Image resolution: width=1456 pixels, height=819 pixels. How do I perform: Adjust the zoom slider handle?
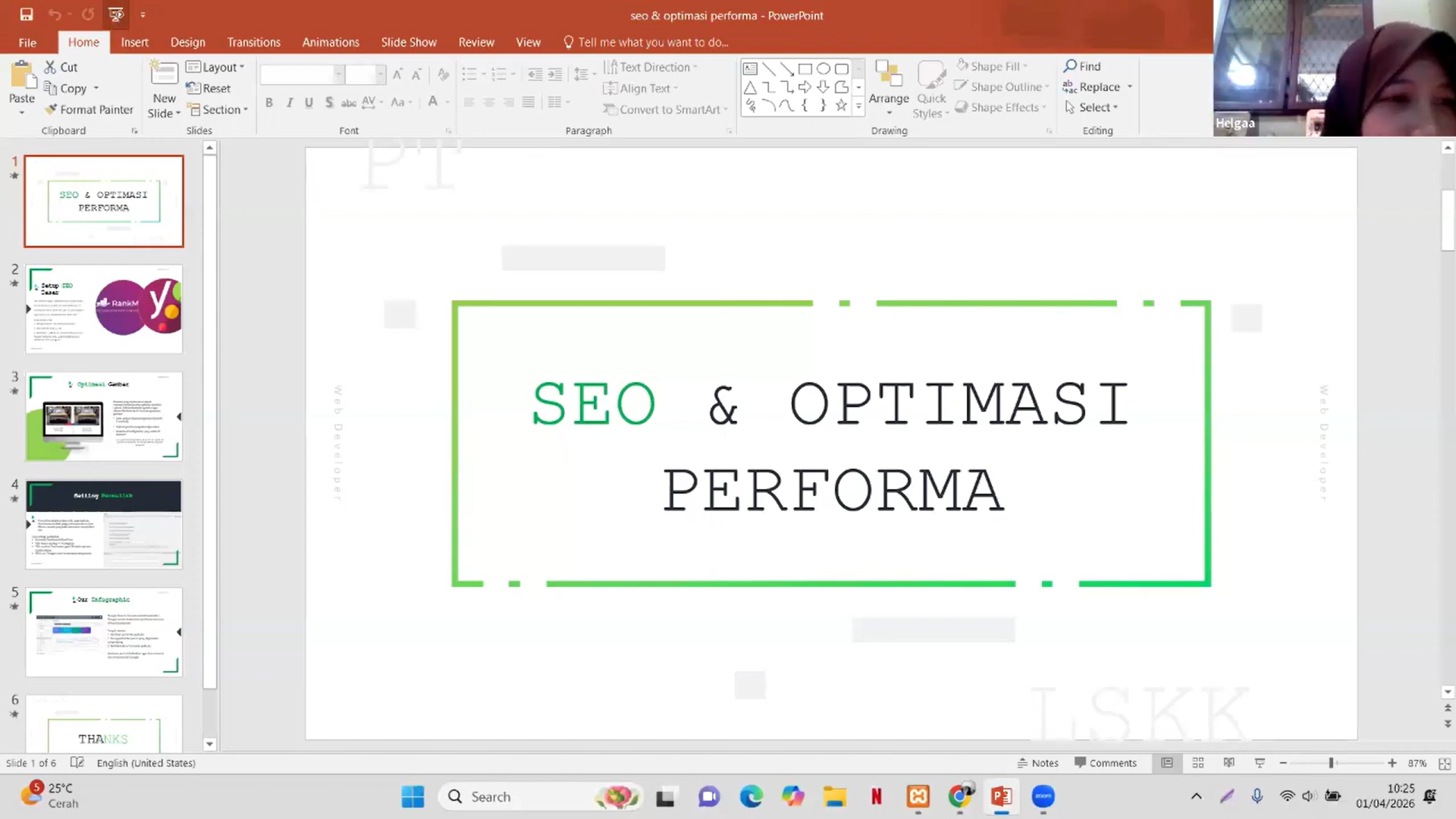pos(1331,763)
